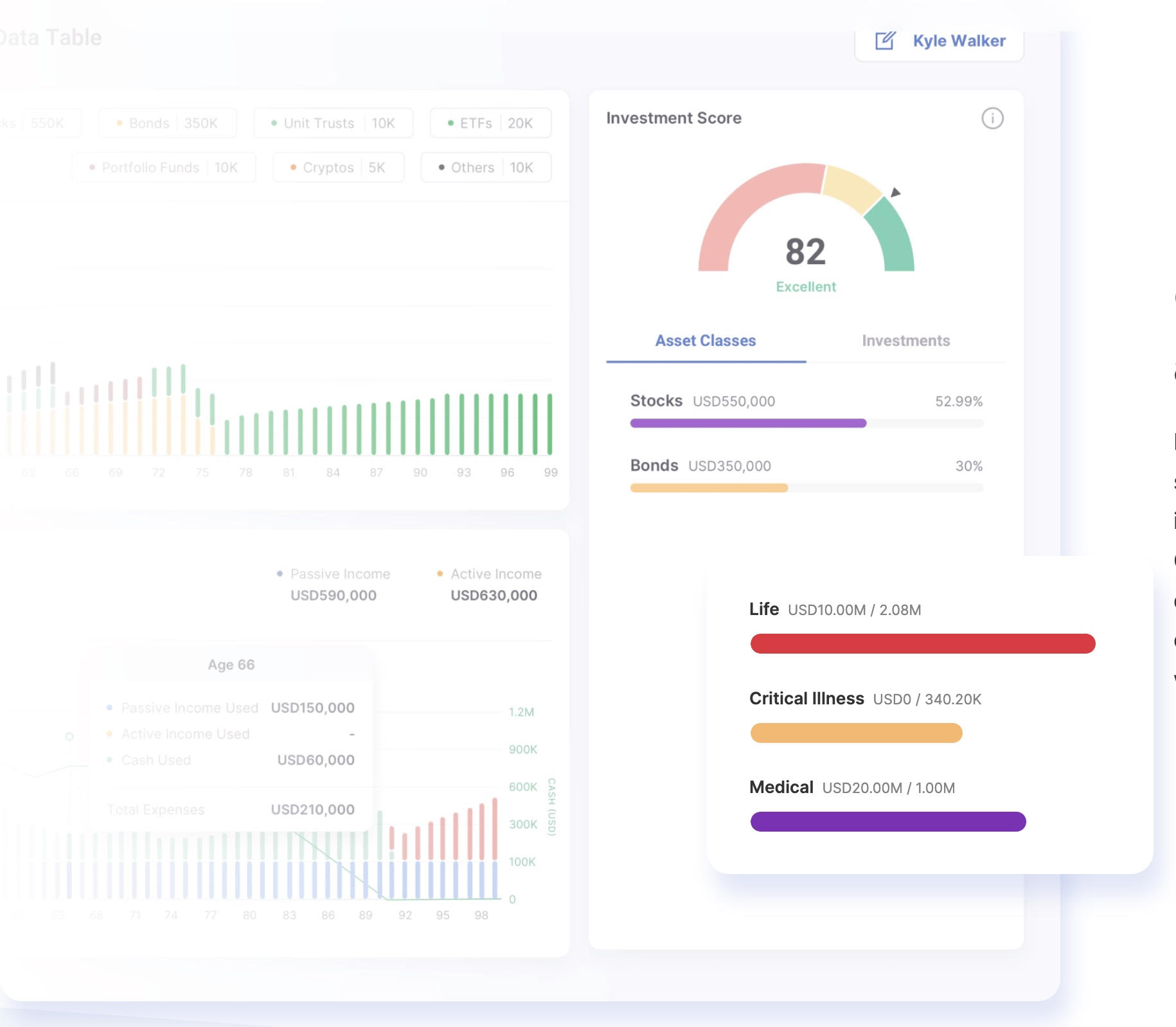The height and width of the screenshot is (1027, 1176).
Task: Click the Cash Used USD60,000 row
Action: (x=231, y=760)
